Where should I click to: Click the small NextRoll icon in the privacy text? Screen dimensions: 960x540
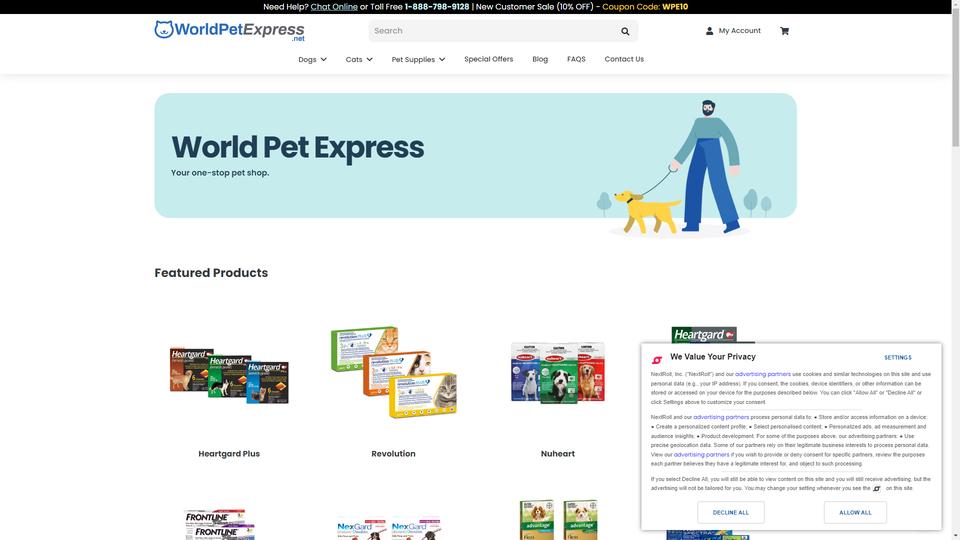(877, 489)
